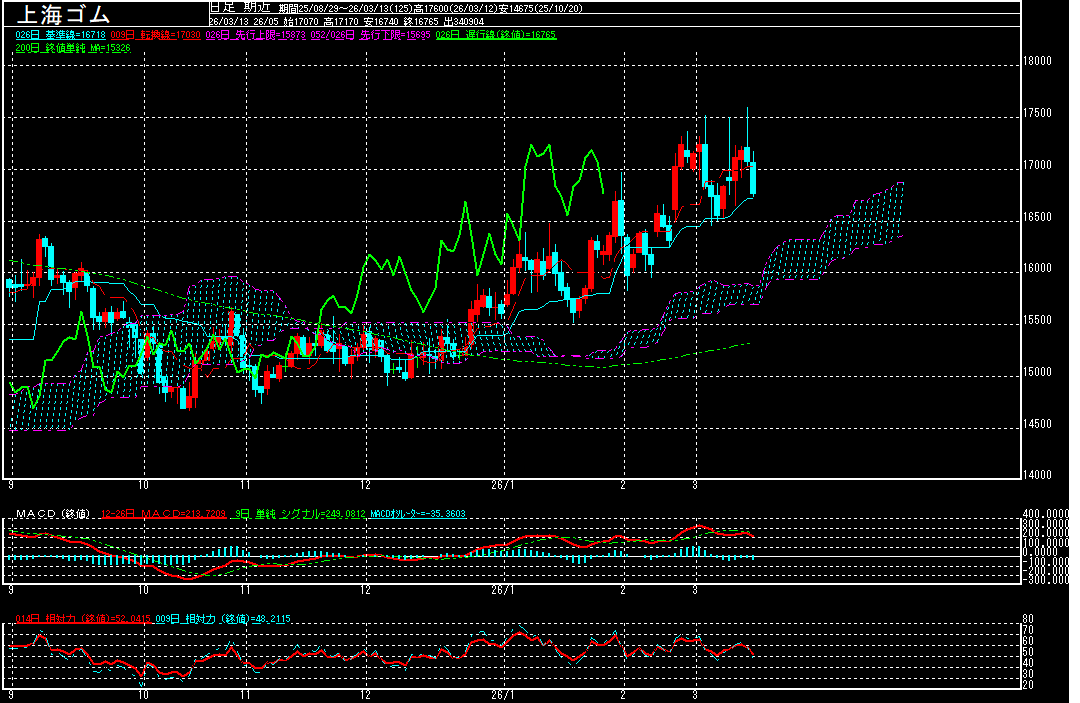Image resolution: width=1080 pixels, height=703 pixels.
Task: Click the 14000 price axis label
Action: (x=1038, y=475)
